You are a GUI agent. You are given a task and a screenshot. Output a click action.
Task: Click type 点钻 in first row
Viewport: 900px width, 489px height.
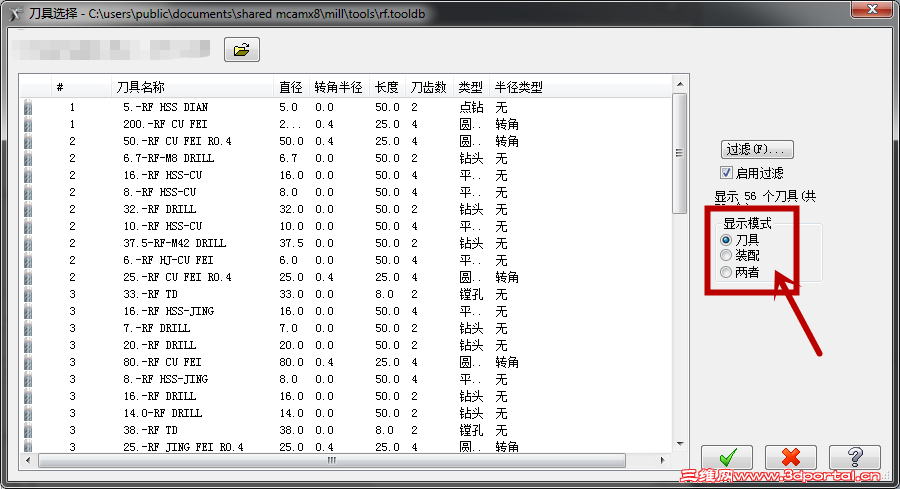tap(471, 107)
